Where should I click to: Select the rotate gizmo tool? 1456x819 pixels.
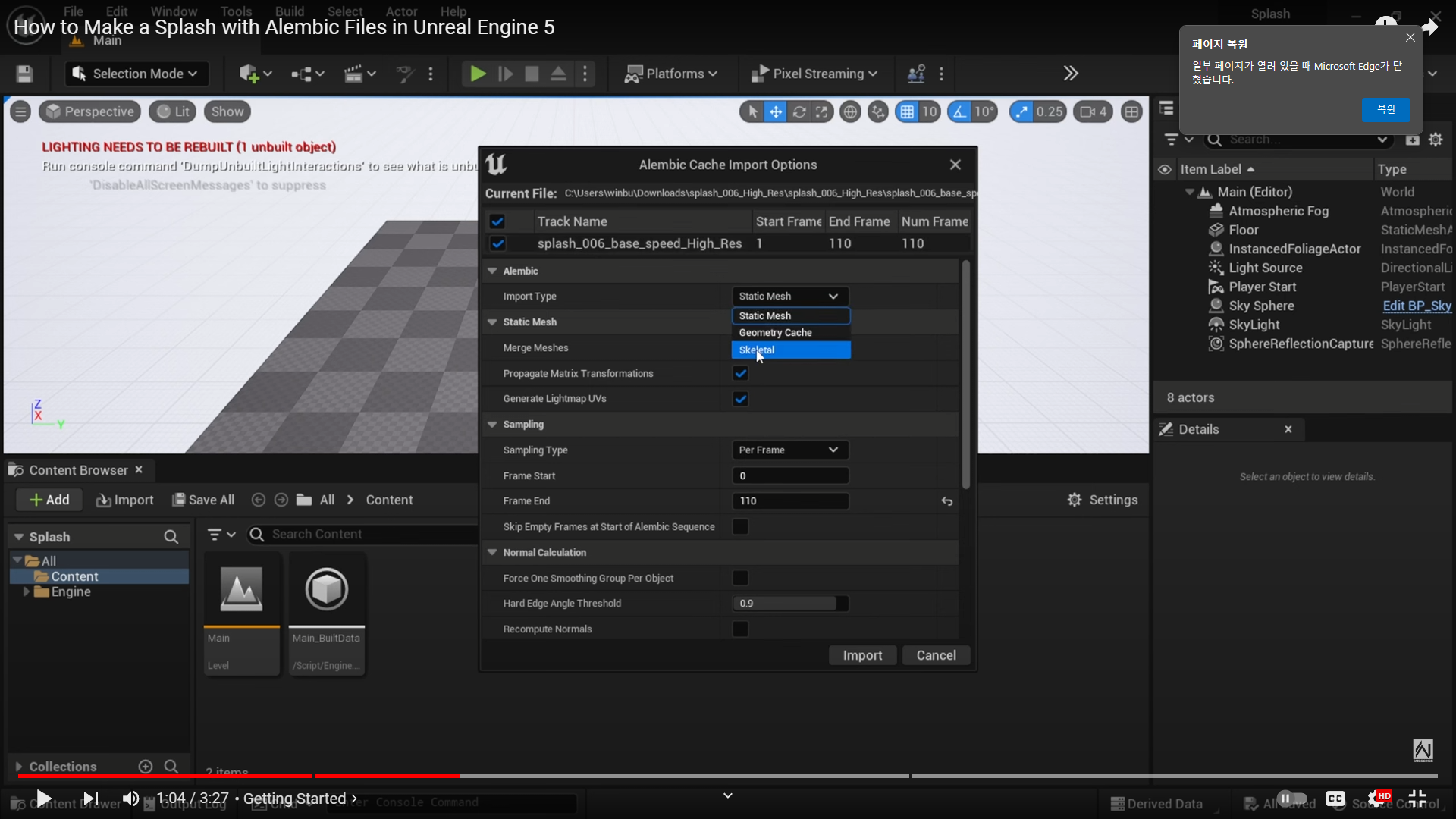coord(799,112)
